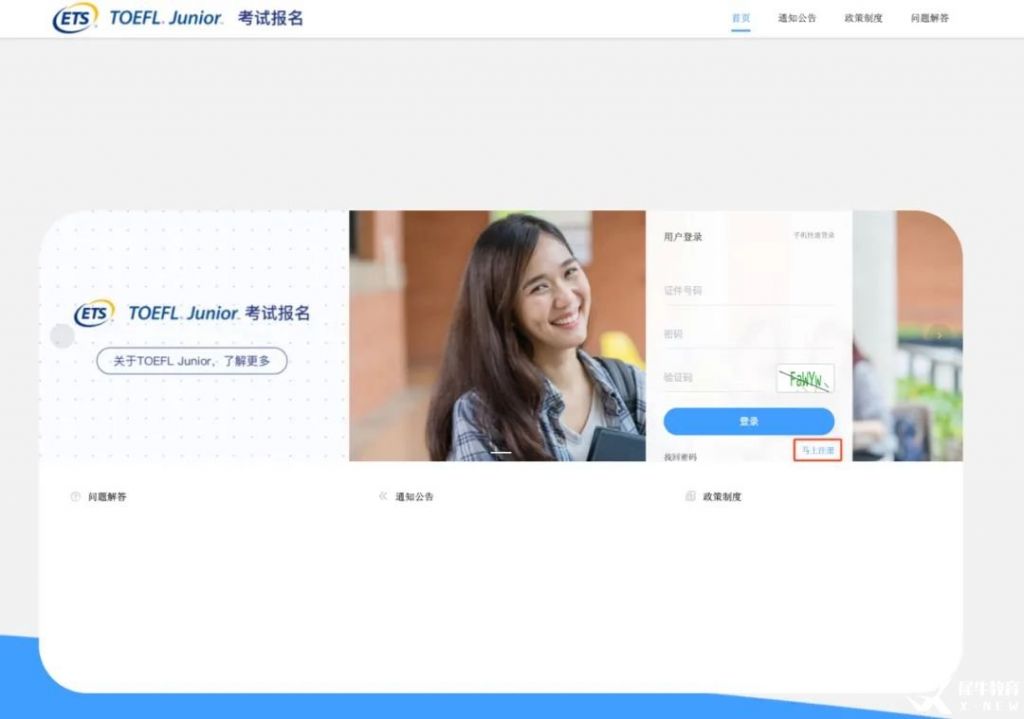1024x719 pixels.
Task: Click the carousel next-slide arrow
Action: pyautogui.click(x=939, y=335)
